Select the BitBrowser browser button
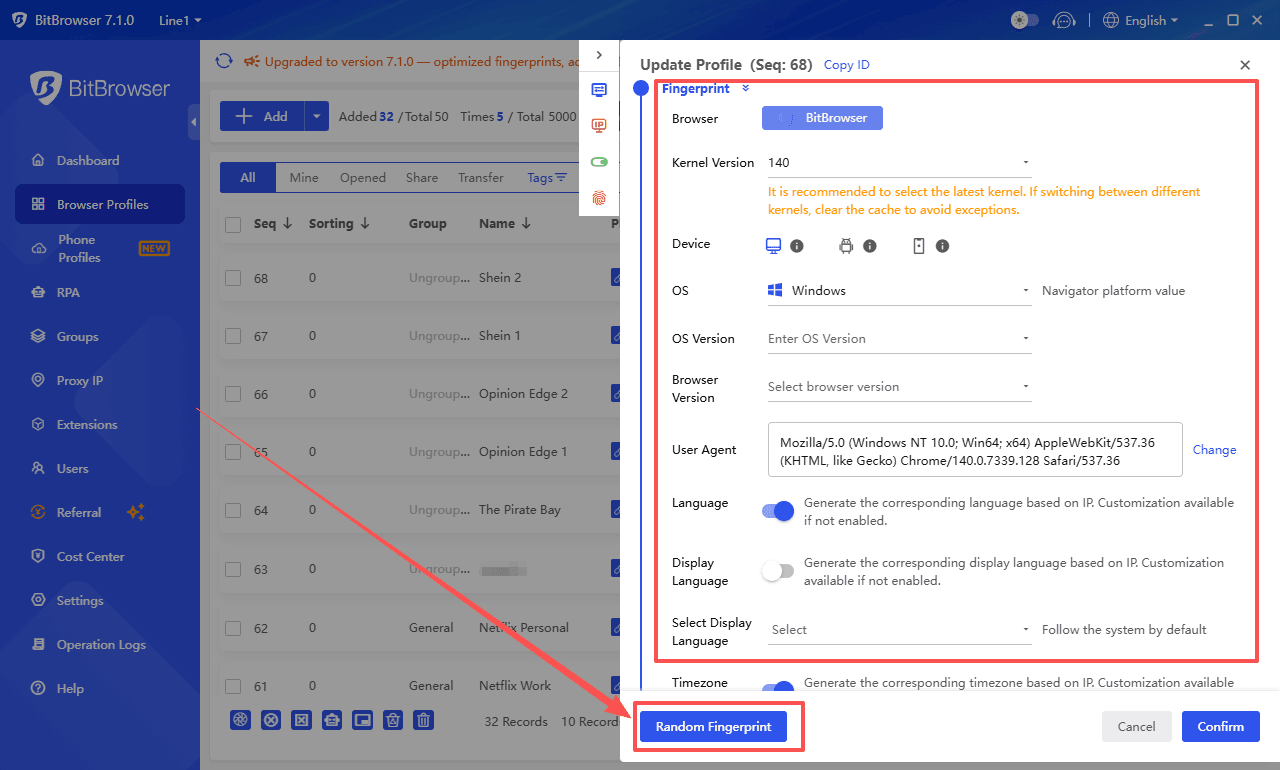This screenshot has width=1280, height=770. tap(822, 118)
